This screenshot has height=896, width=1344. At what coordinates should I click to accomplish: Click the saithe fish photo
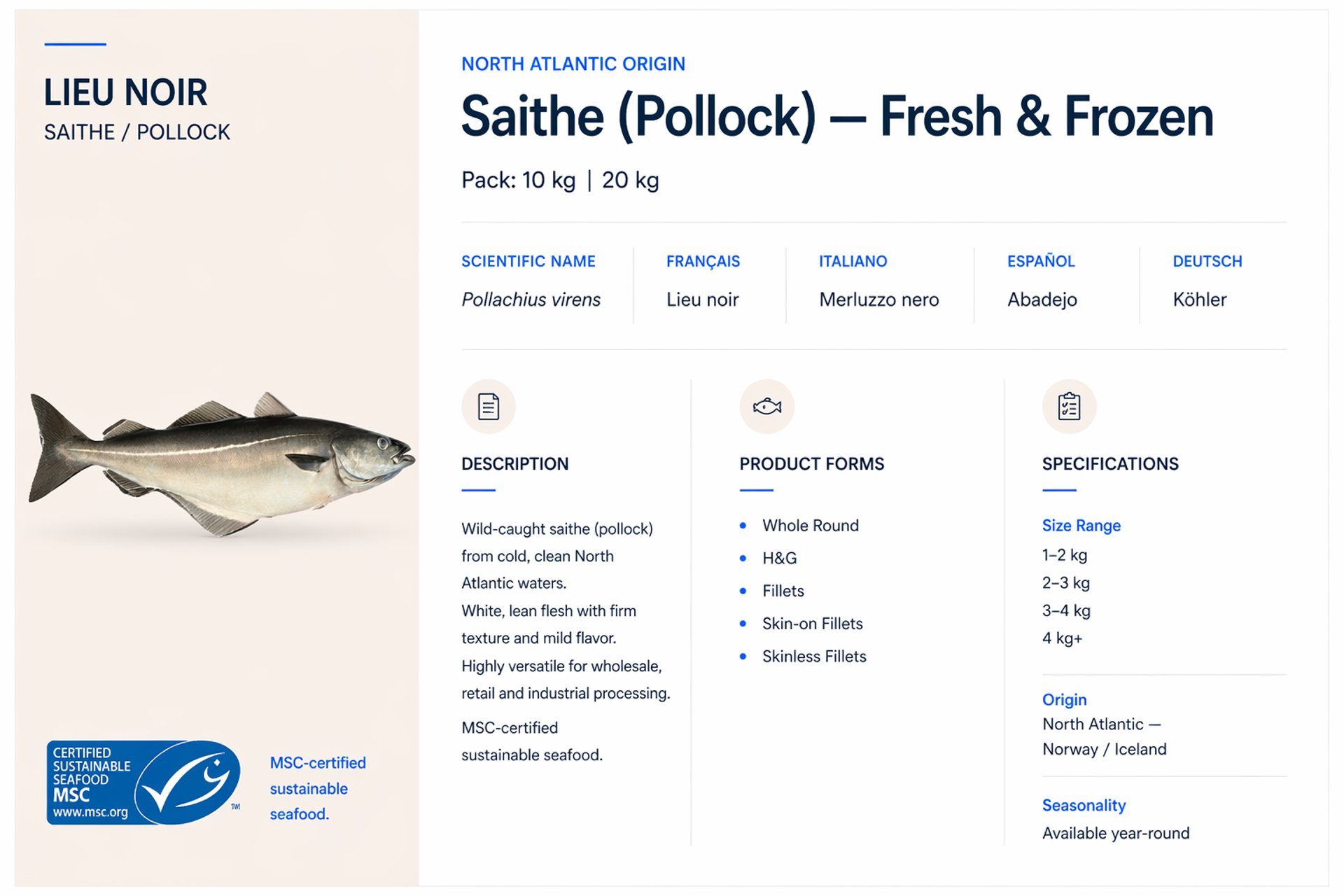click(x=220, y=462)
